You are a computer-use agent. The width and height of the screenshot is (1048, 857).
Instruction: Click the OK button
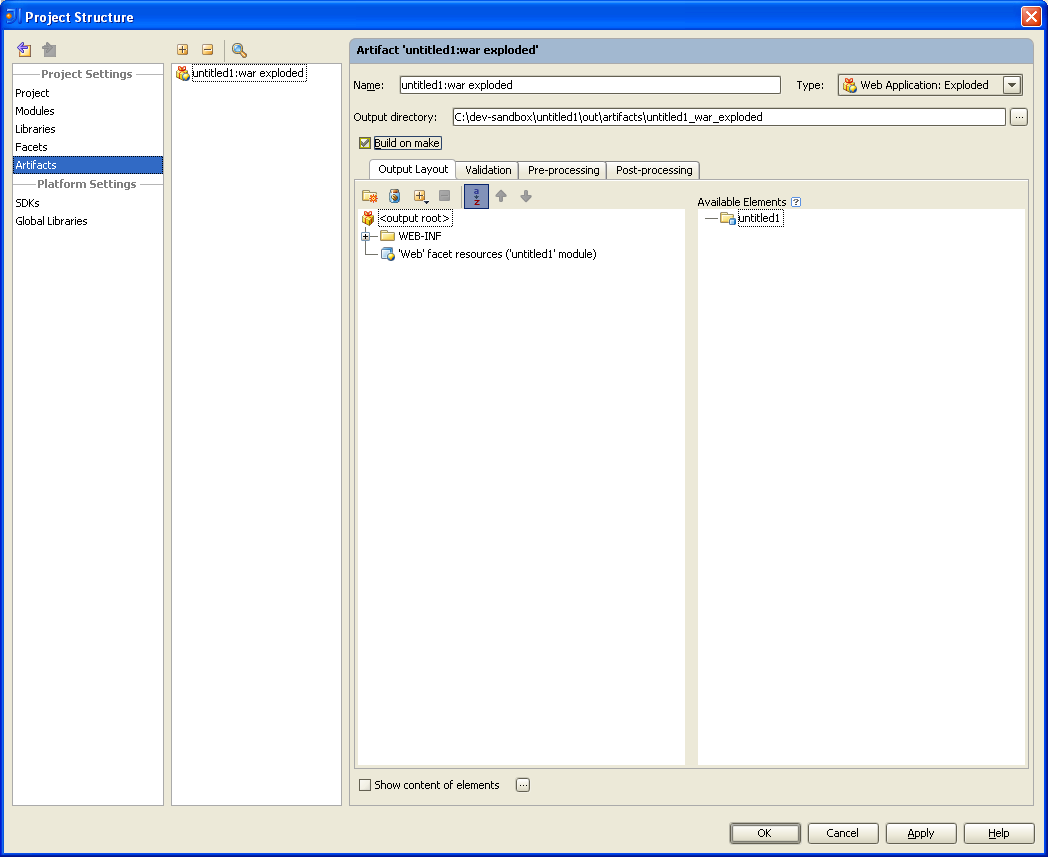pos(765,833)
